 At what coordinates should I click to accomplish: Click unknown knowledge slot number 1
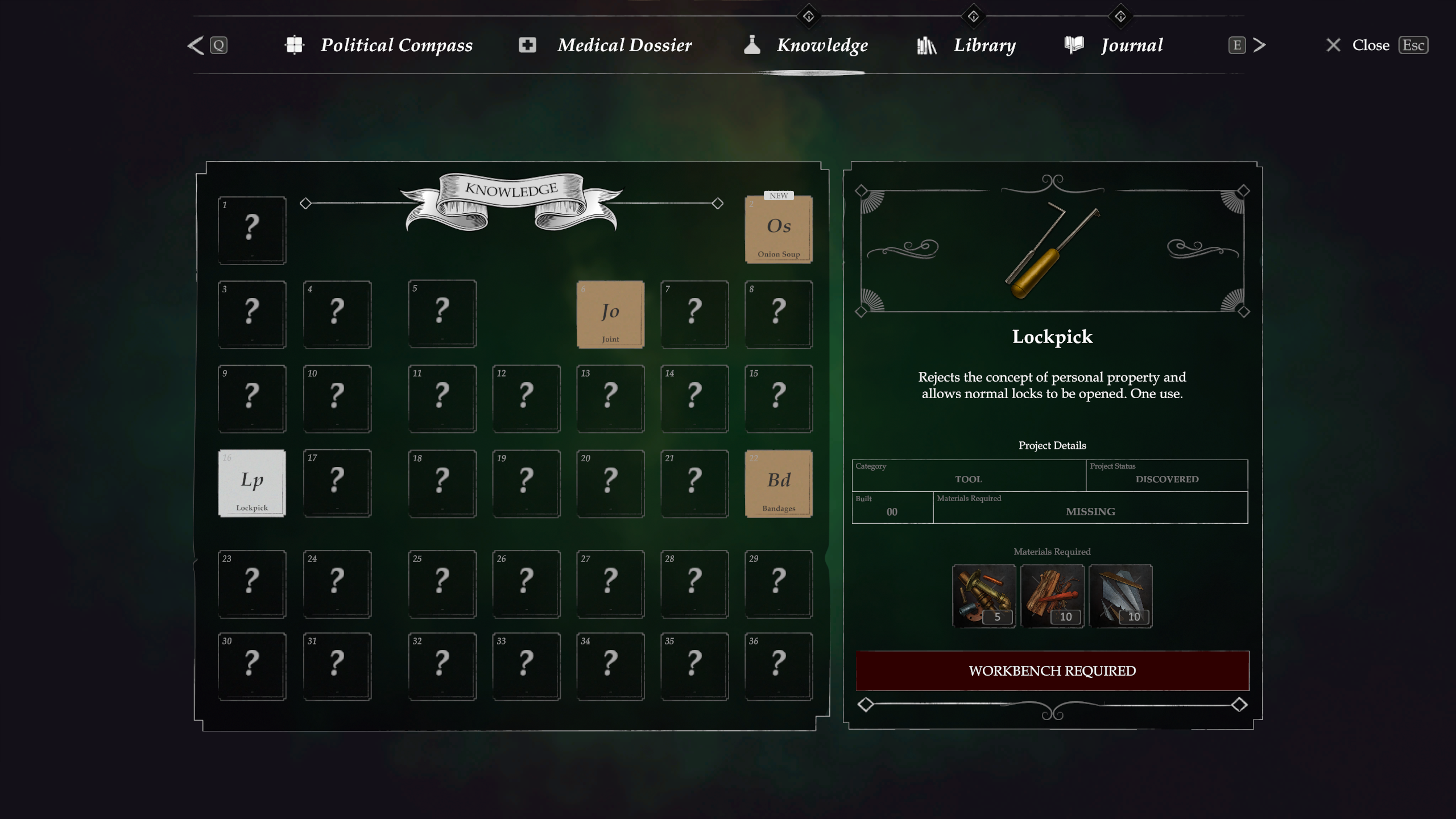pyautogui.click(x=252, y=230)
